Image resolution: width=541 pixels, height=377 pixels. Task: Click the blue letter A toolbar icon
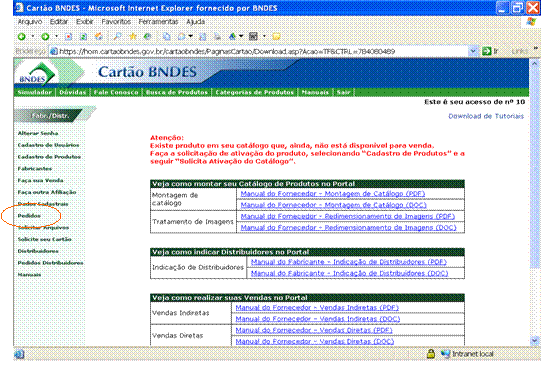[233, 36]
